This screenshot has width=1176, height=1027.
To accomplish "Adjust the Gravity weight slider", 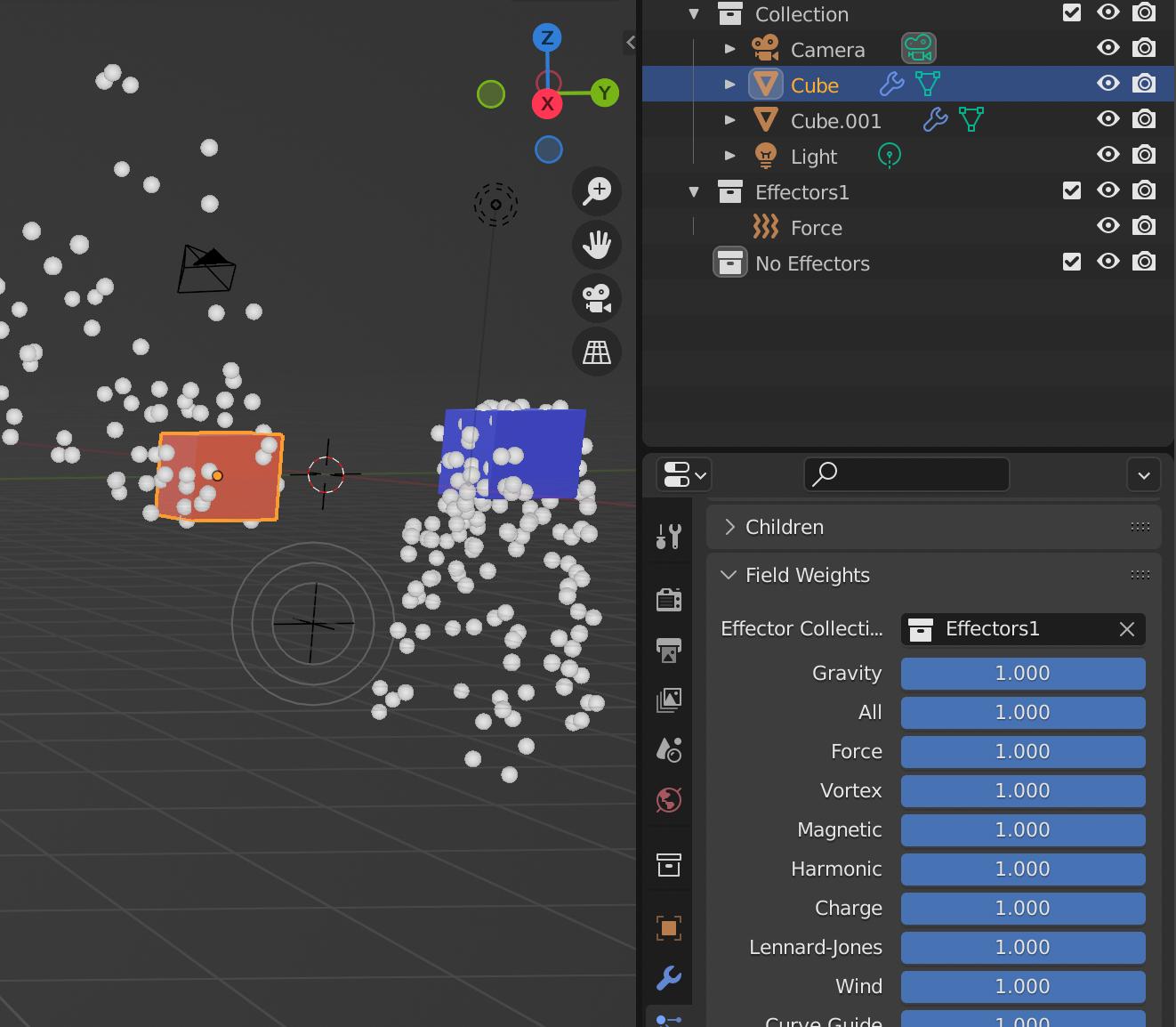I will click(x=1023, y=674).
